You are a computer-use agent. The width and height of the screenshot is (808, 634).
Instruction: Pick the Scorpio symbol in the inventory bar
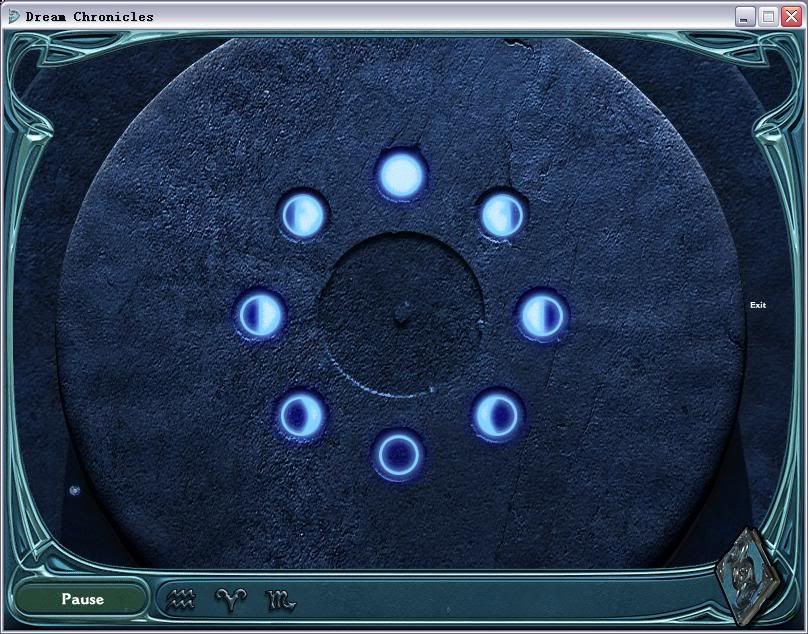(279, 601)
